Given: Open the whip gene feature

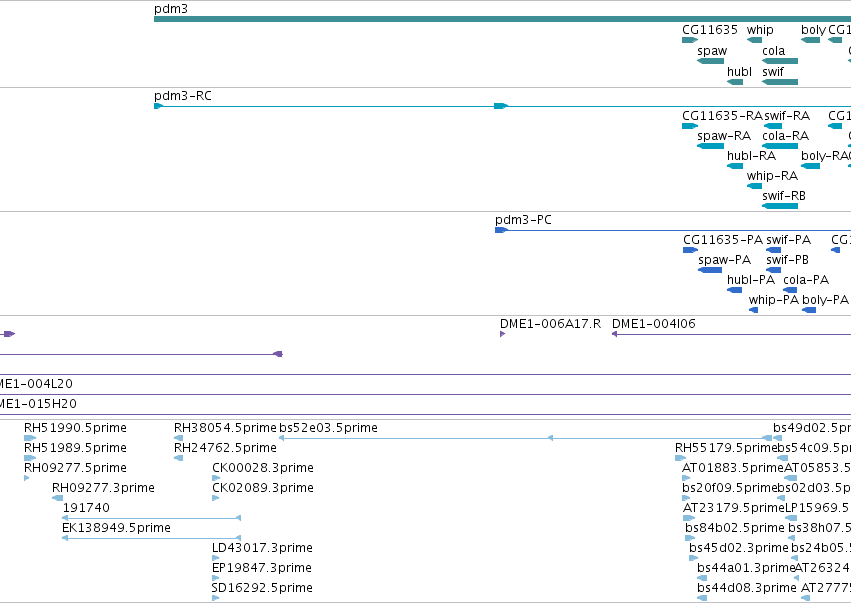Looking at the screenshot, I should [754, 40].
